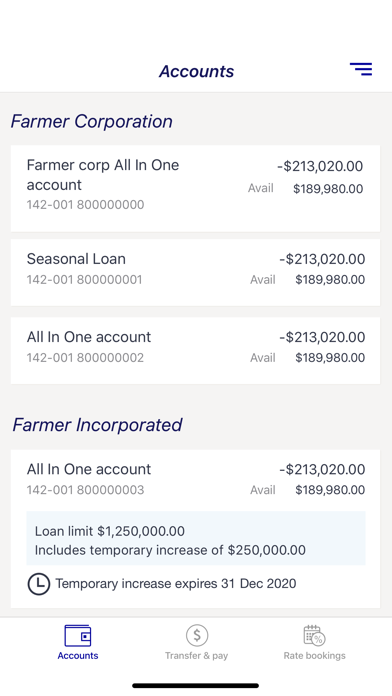392x696 pixels.
Task: Tap account number 142-001 800000000
Action: click(x=85, y=205)
